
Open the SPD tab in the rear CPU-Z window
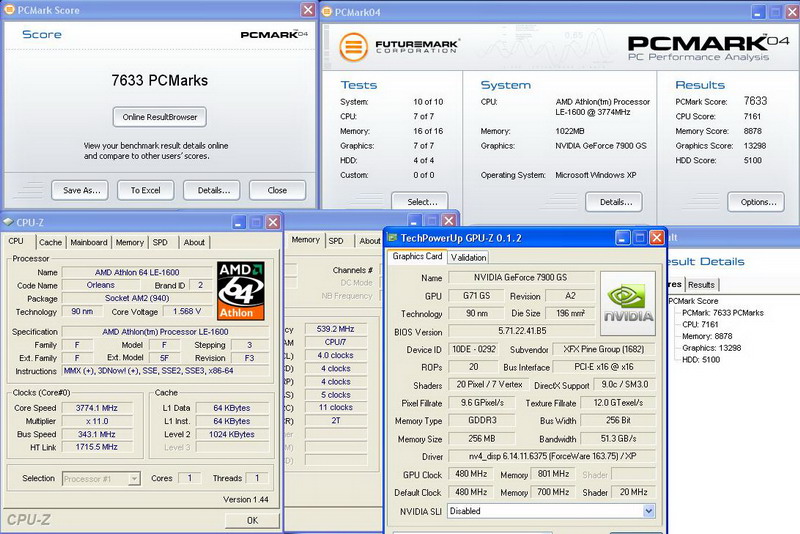tap(336, 241)
